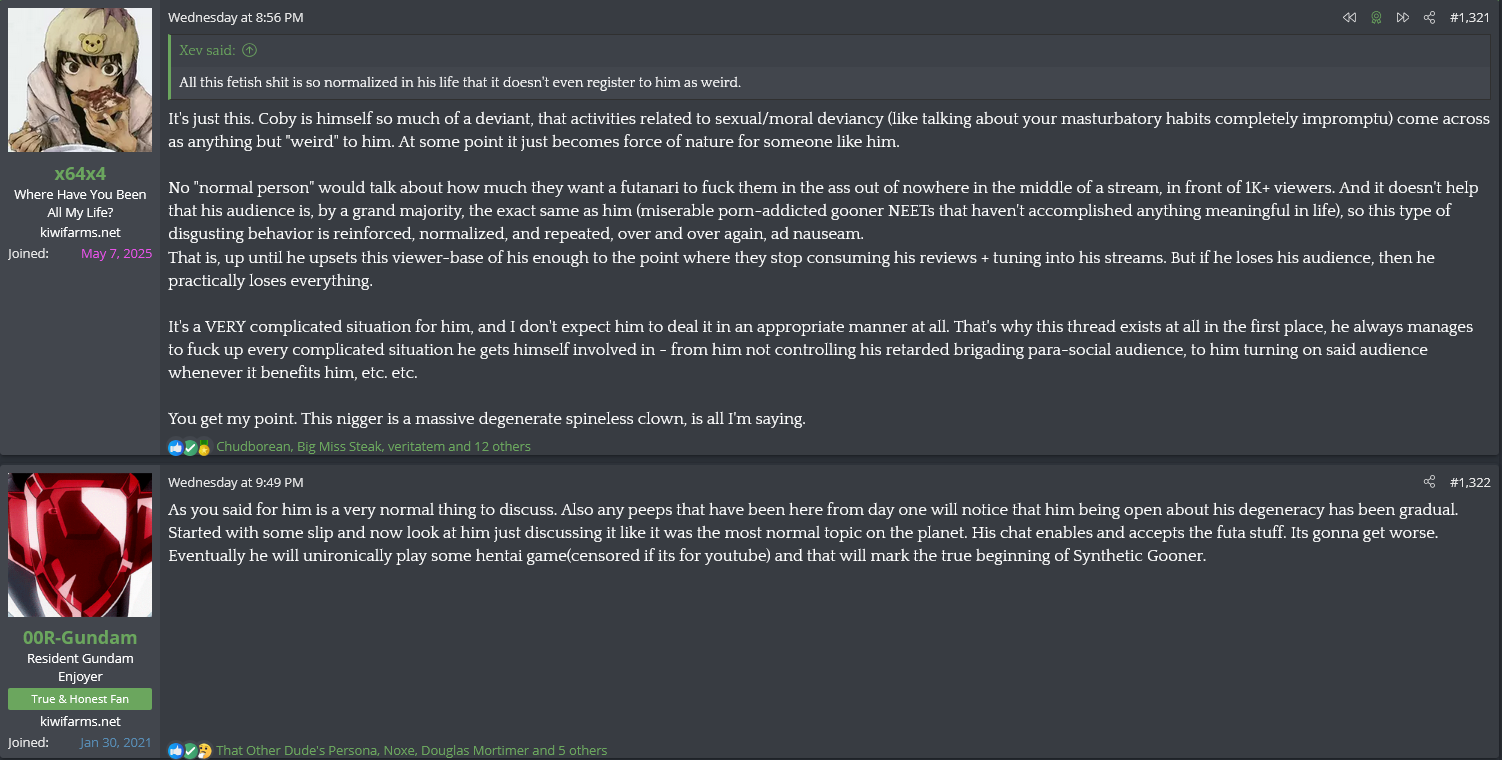Open permalink #1,321
1502x760 pixels.
point(1469,18)
